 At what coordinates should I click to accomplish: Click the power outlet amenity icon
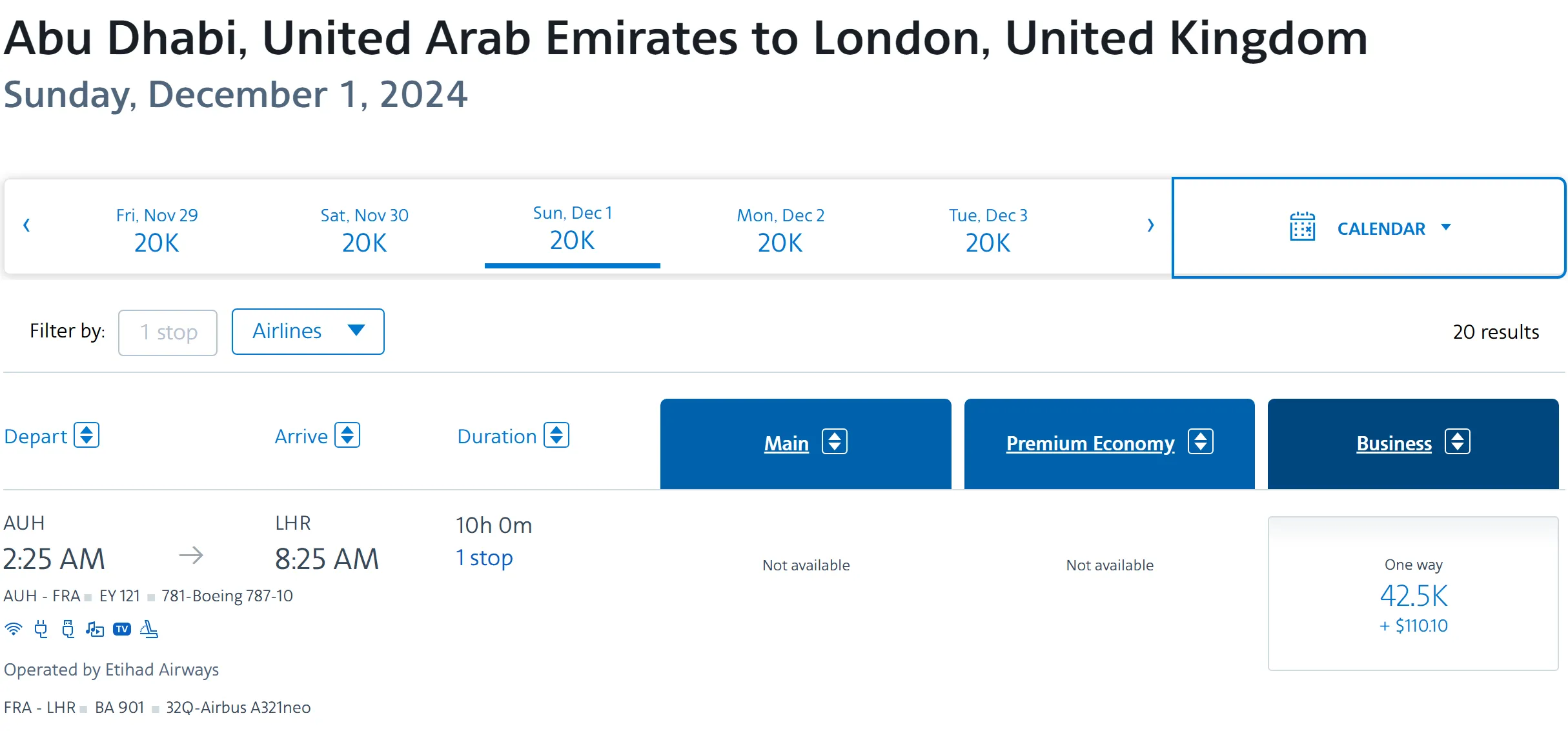tap(41, 629)
